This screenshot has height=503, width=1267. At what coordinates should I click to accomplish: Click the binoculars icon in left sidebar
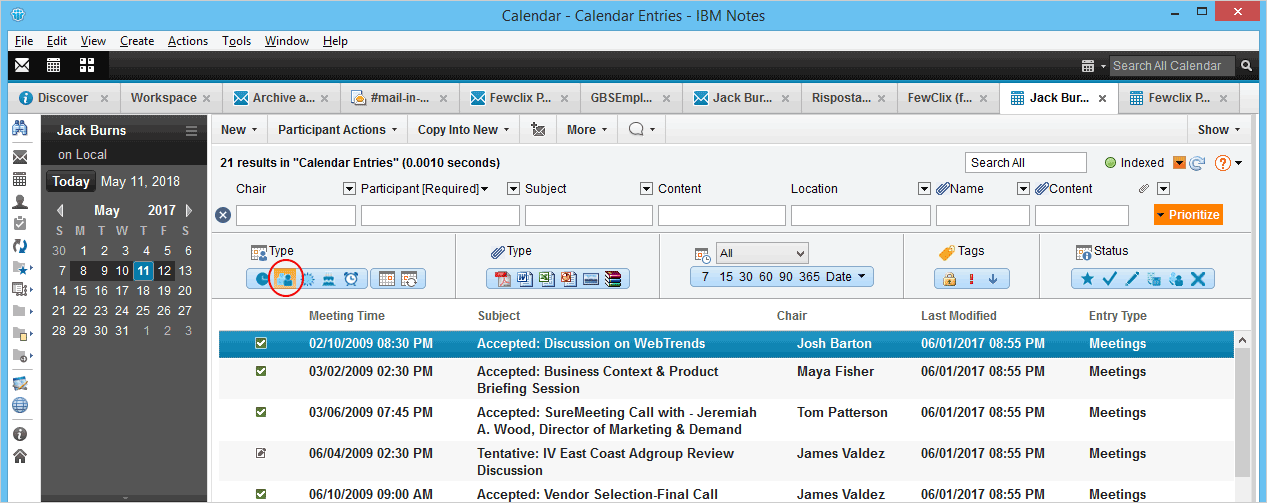pyautogui.click(x=19, y=130)
